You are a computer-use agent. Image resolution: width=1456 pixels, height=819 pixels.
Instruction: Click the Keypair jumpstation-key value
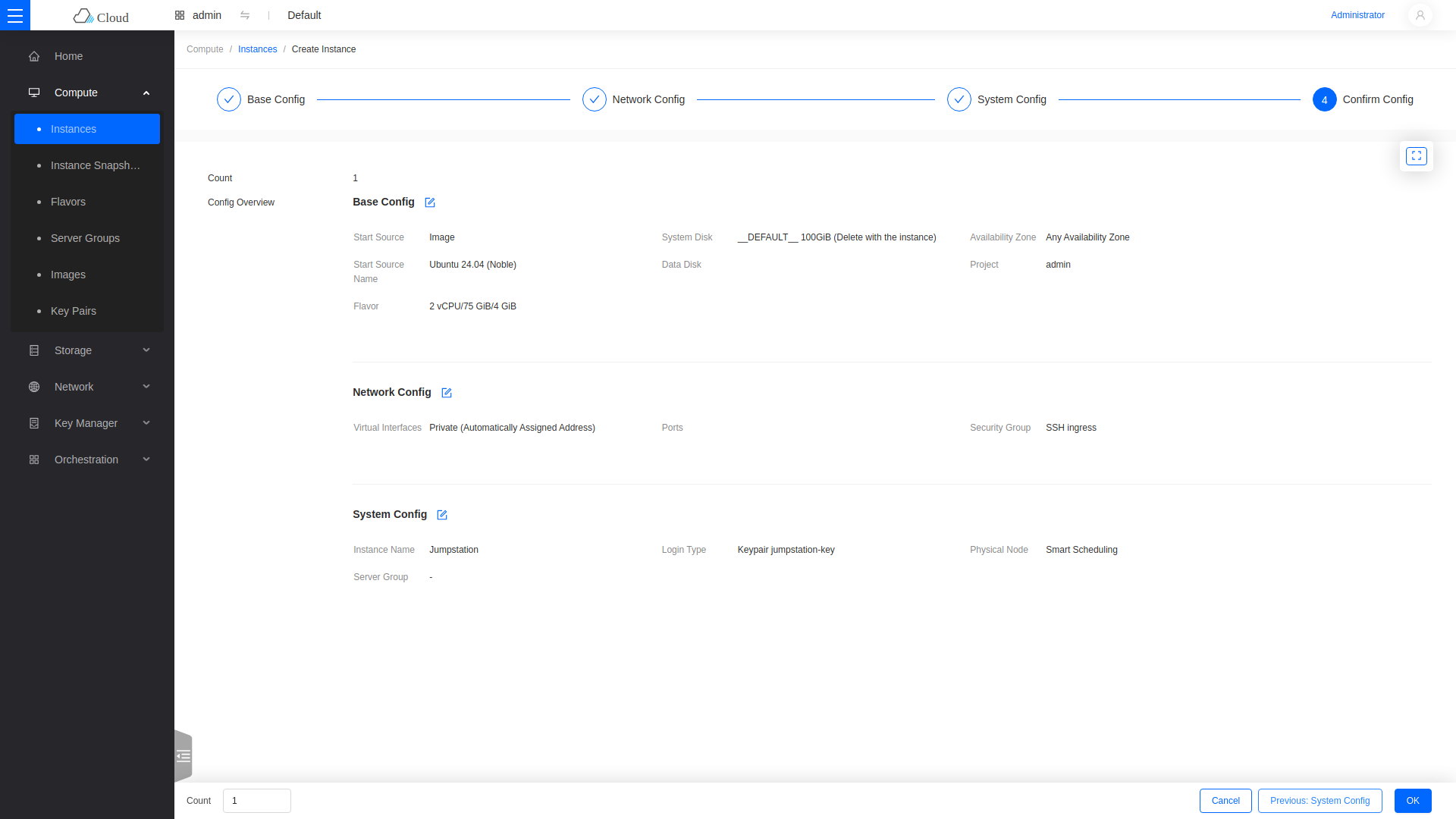point(786,550)
